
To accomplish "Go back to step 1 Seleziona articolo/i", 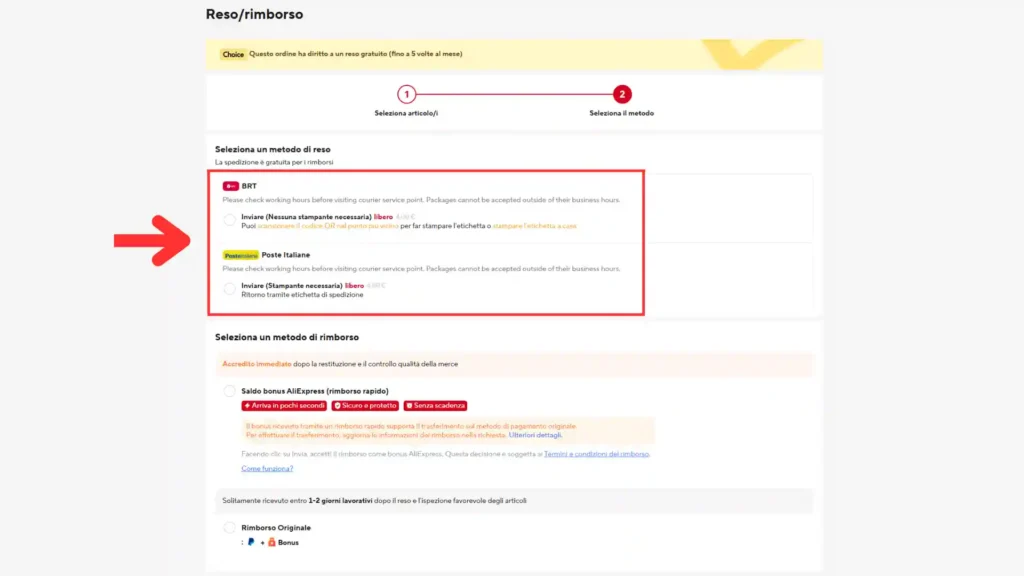I will tap(406, 94).
